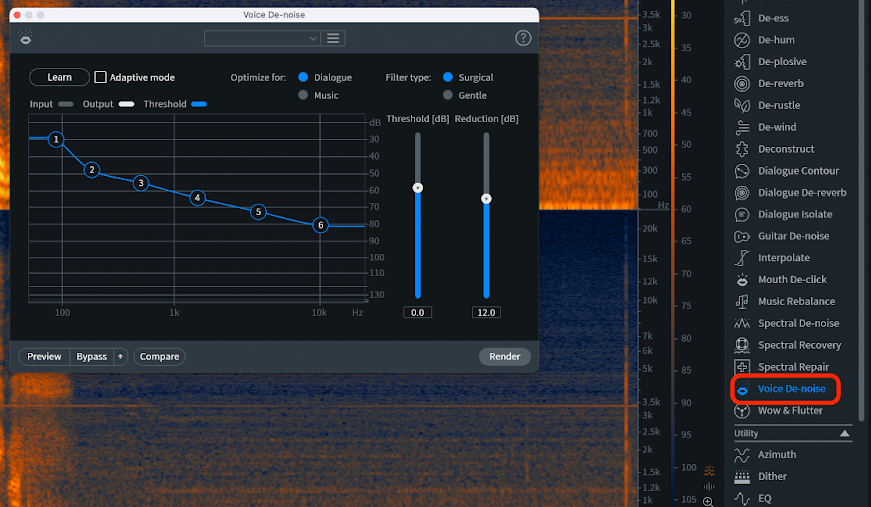The width and height of the screenshot is (871, 507).
Task: Collapse the Utility section triangle
Action: (844, 433)
